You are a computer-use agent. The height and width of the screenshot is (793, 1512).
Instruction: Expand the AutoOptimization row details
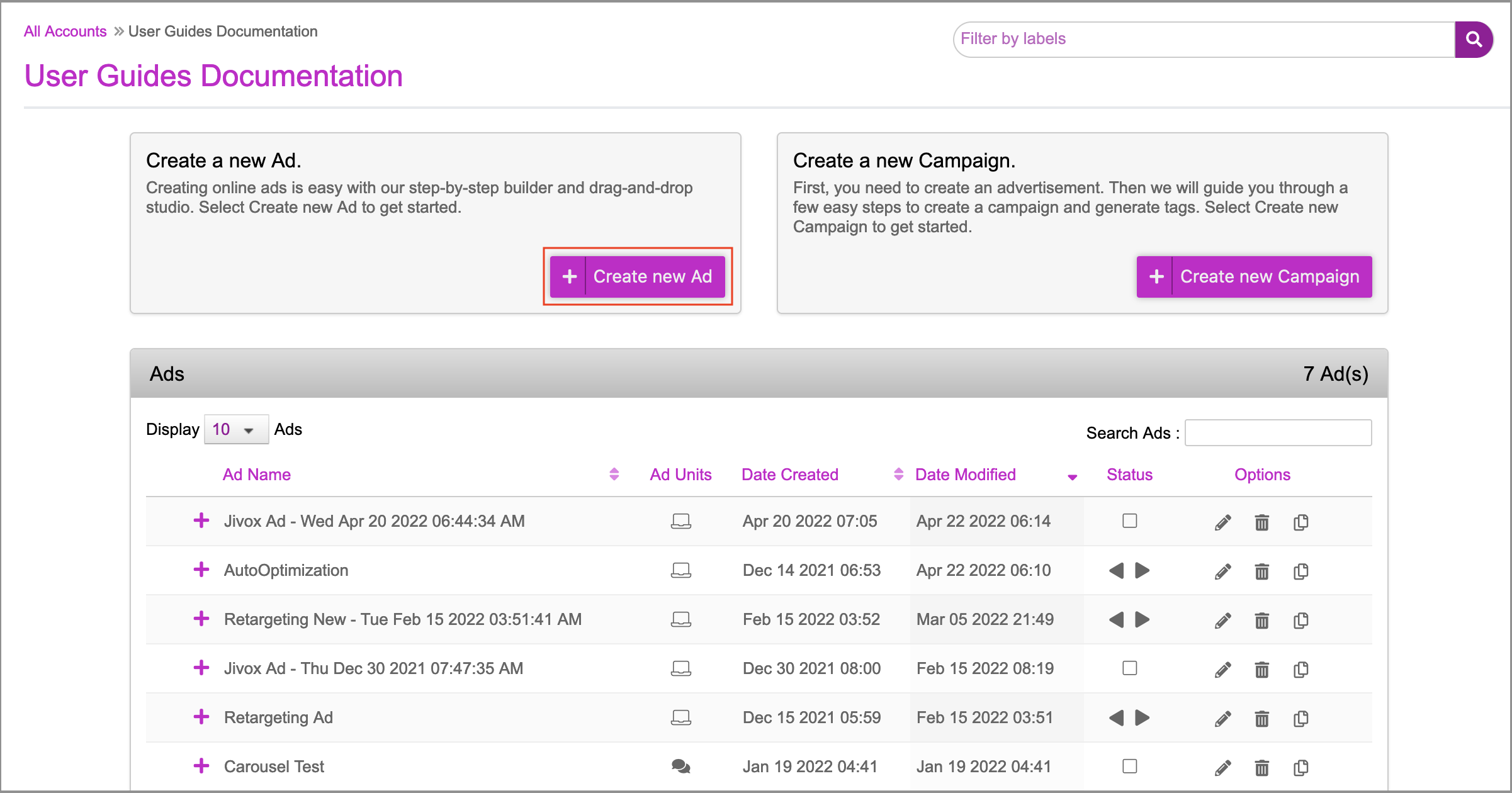[x=201, y=570]
